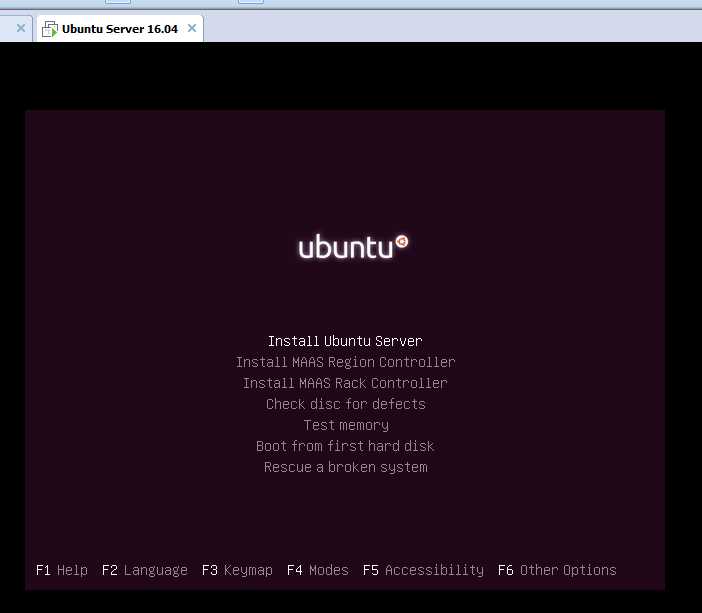Click the ubuntu logo on boot screen
Screen dimensions: 702x613
tap(353, 246)
